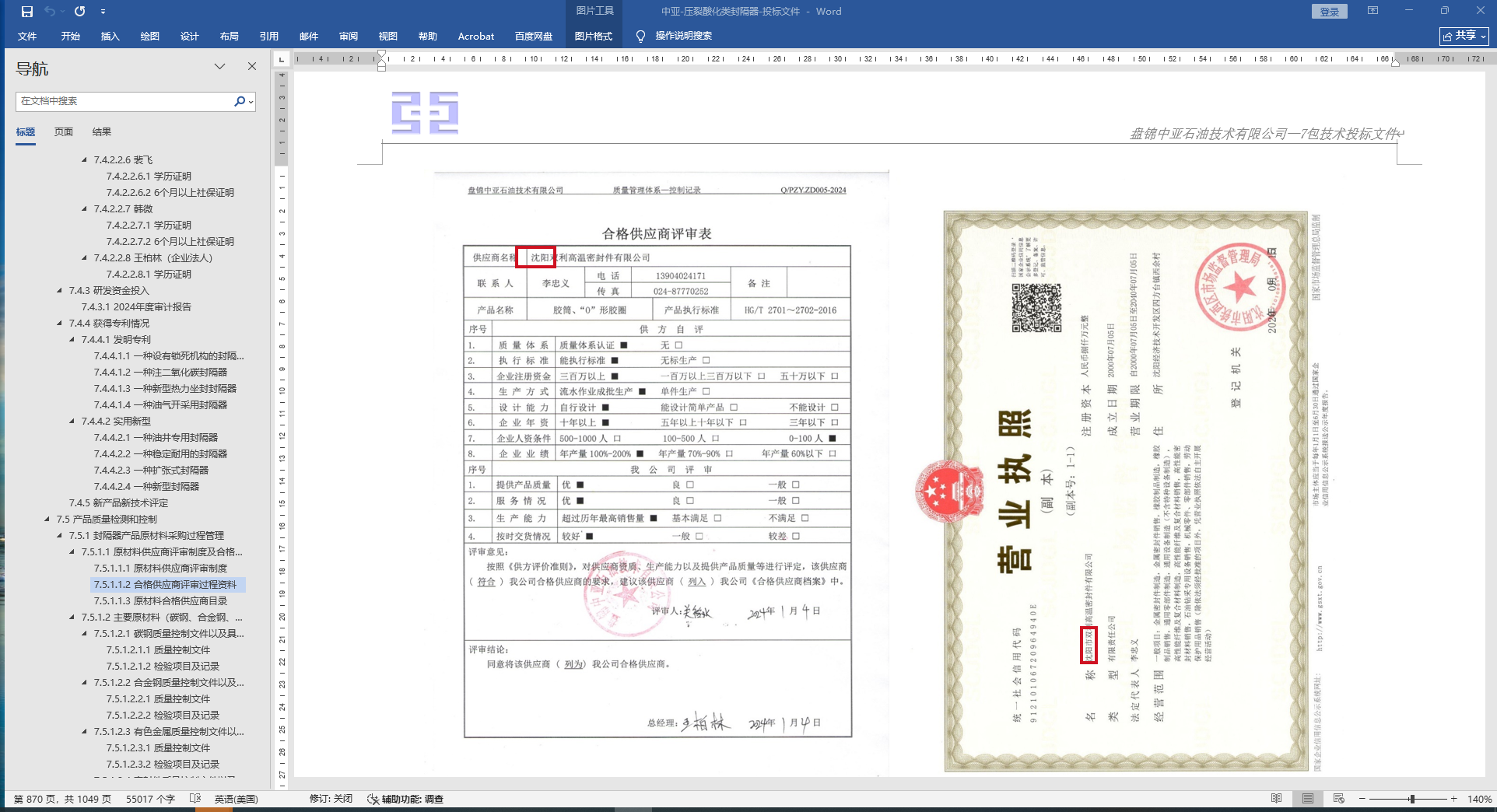Click the 登录 sign-in button

coord(1330,12)
